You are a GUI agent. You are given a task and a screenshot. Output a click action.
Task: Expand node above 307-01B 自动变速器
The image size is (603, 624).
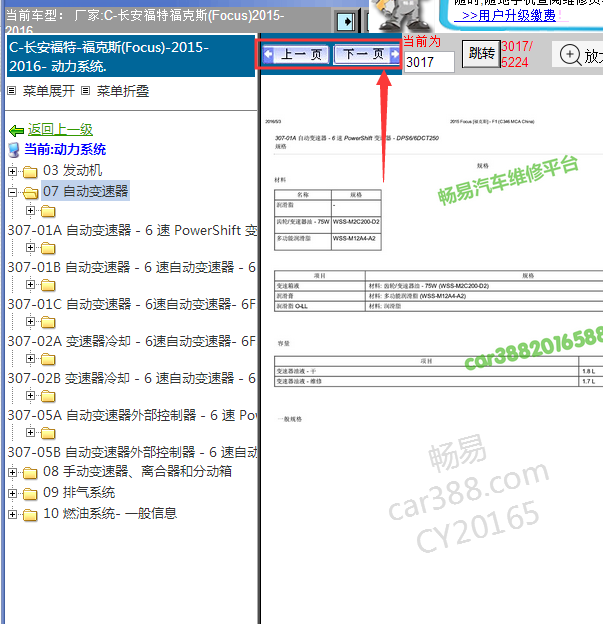tap(30, 248)
